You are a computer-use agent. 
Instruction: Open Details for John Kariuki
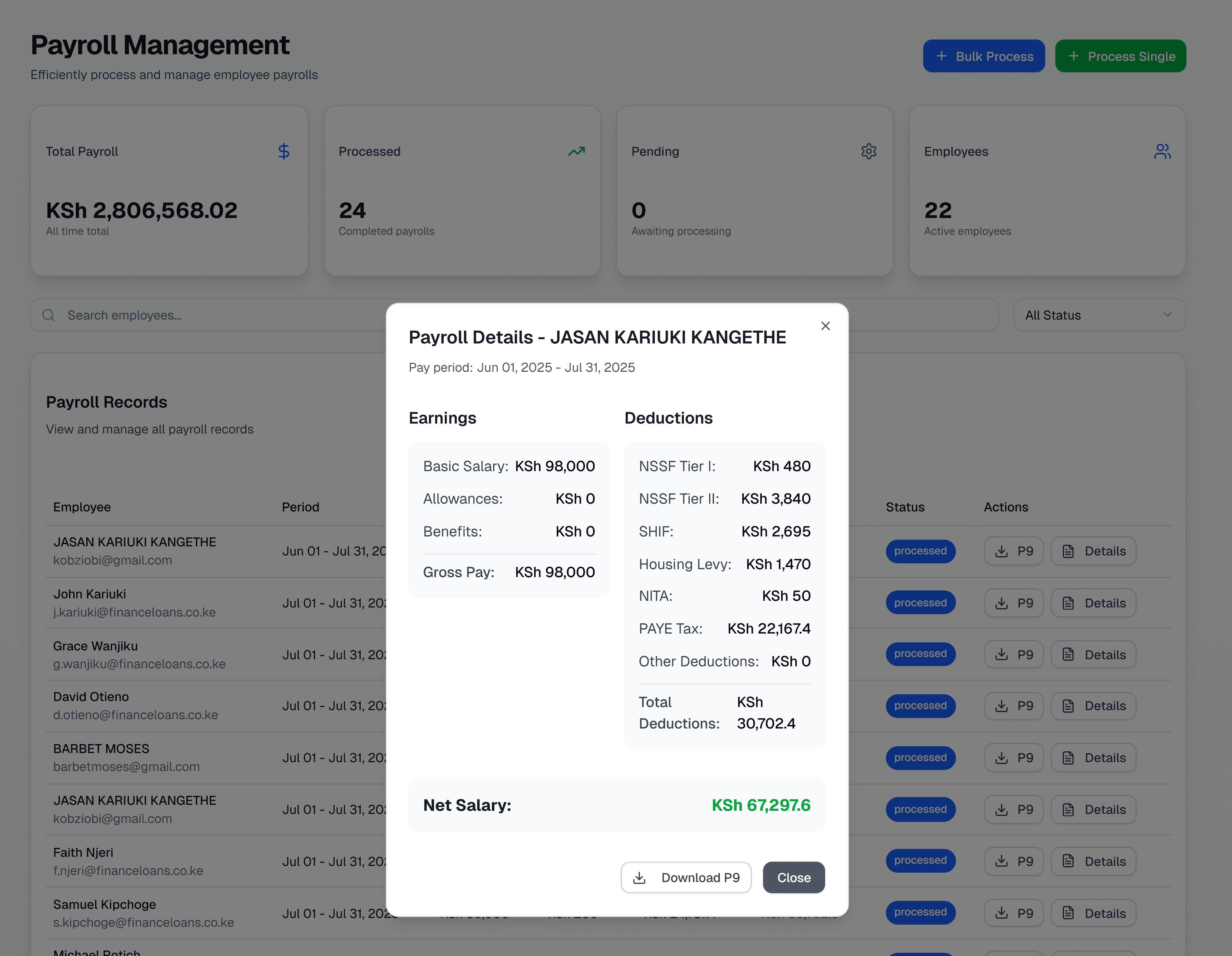coord(1093,603)
